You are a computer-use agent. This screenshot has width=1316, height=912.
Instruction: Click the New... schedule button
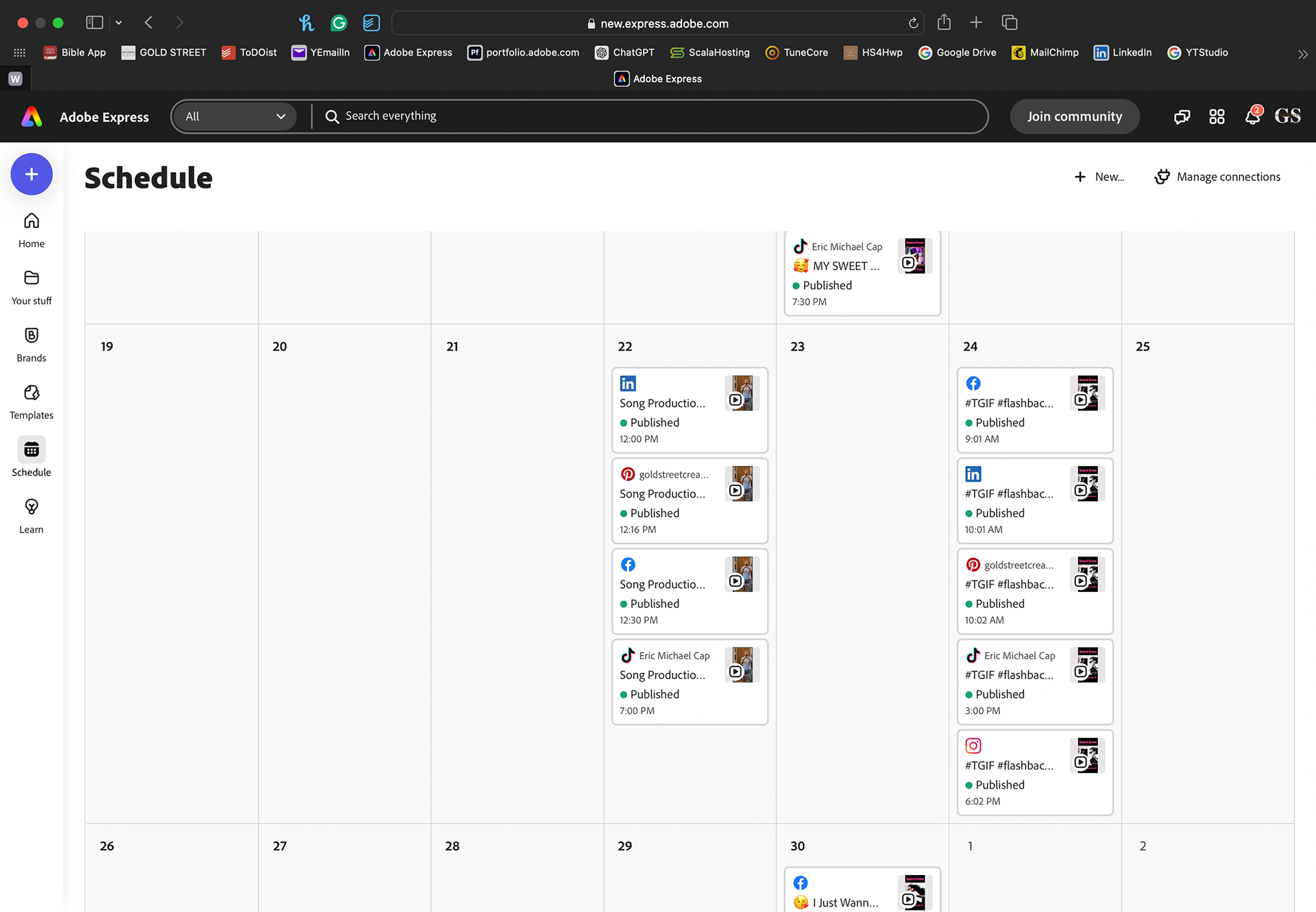1099,177
